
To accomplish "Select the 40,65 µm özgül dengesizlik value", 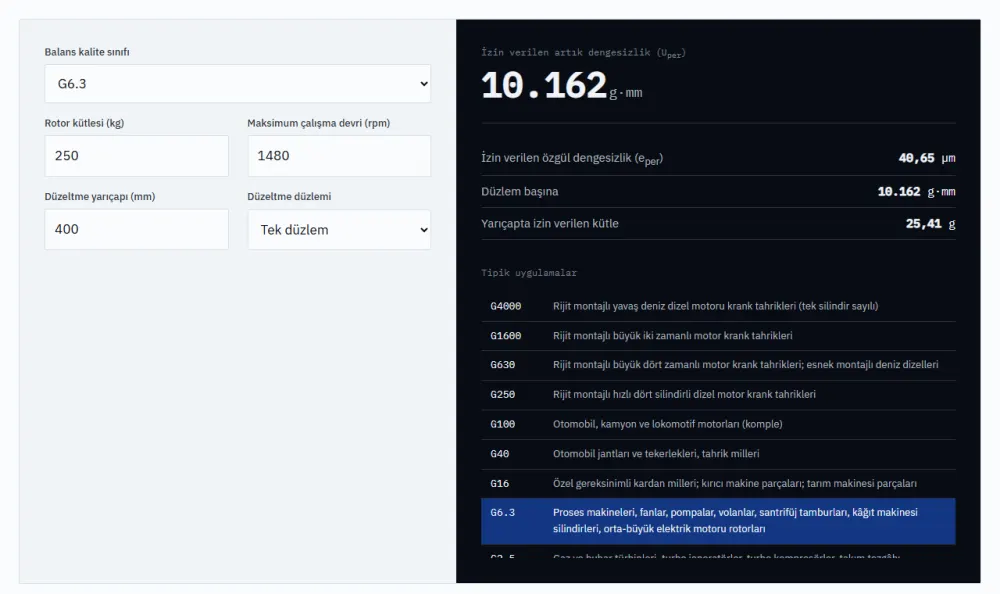I will click(x=927, y=158).
